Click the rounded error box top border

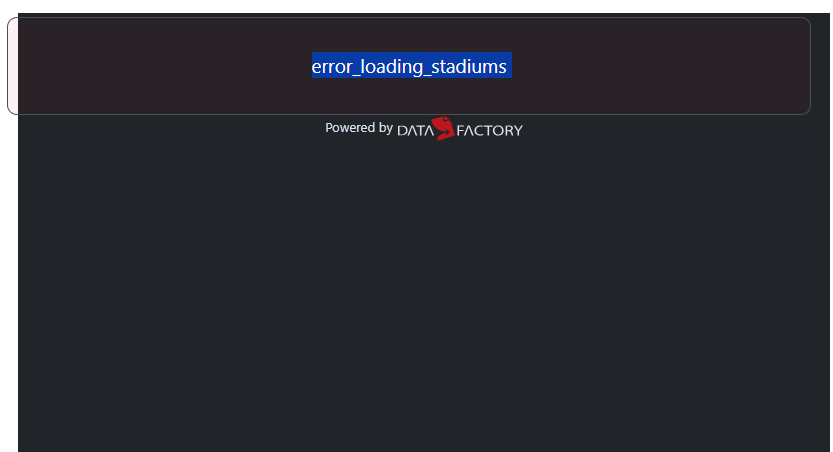(409, 18)
